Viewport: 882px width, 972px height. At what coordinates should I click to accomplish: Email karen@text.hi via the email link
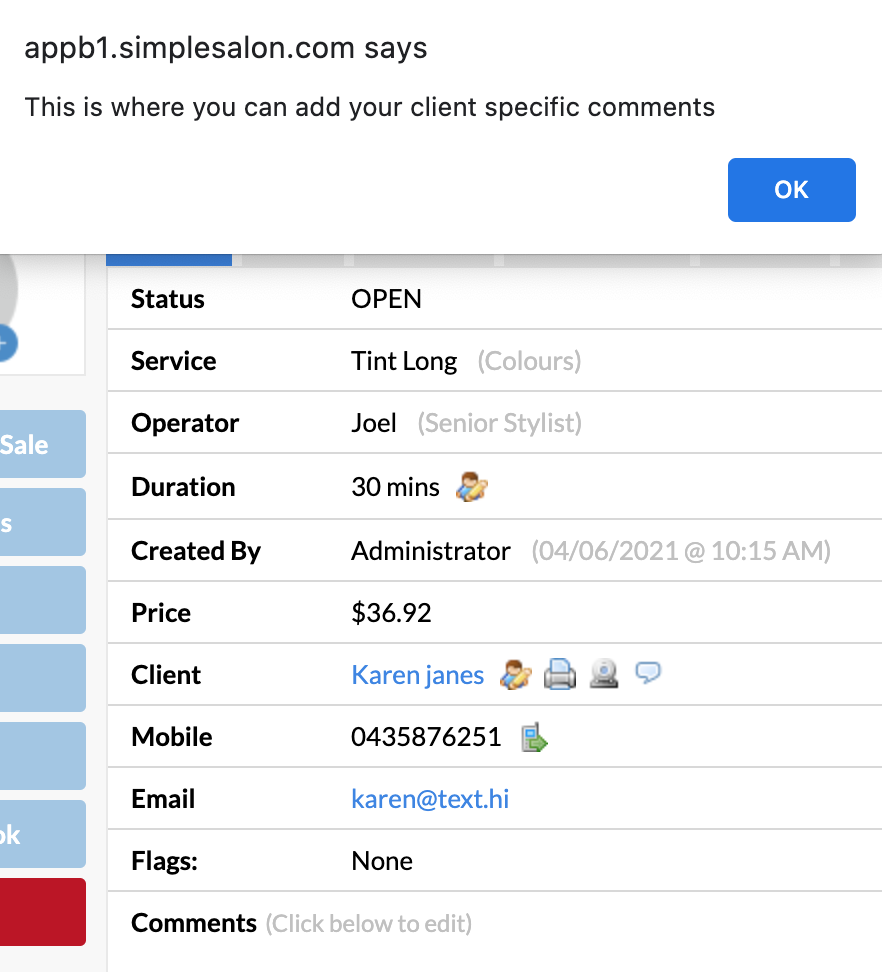(429, 799)
